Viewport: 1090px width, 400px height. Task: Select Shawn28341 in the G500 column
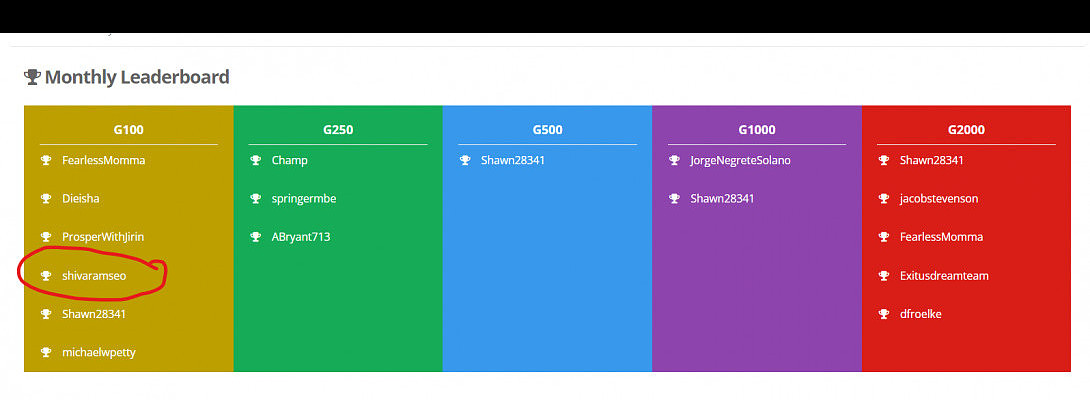pos(512,160)
